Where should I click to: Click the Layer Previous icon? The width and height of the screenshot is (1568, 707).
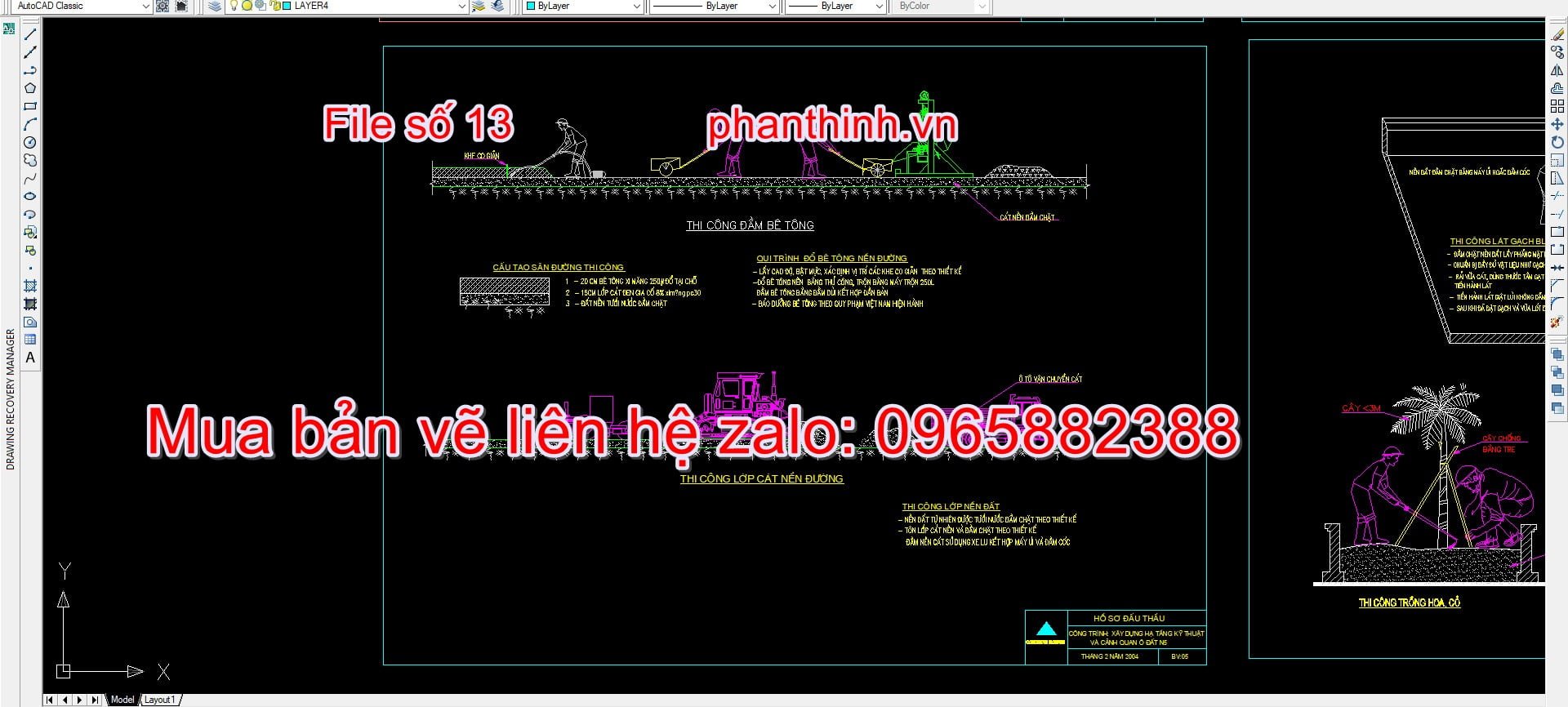[497, 6]
